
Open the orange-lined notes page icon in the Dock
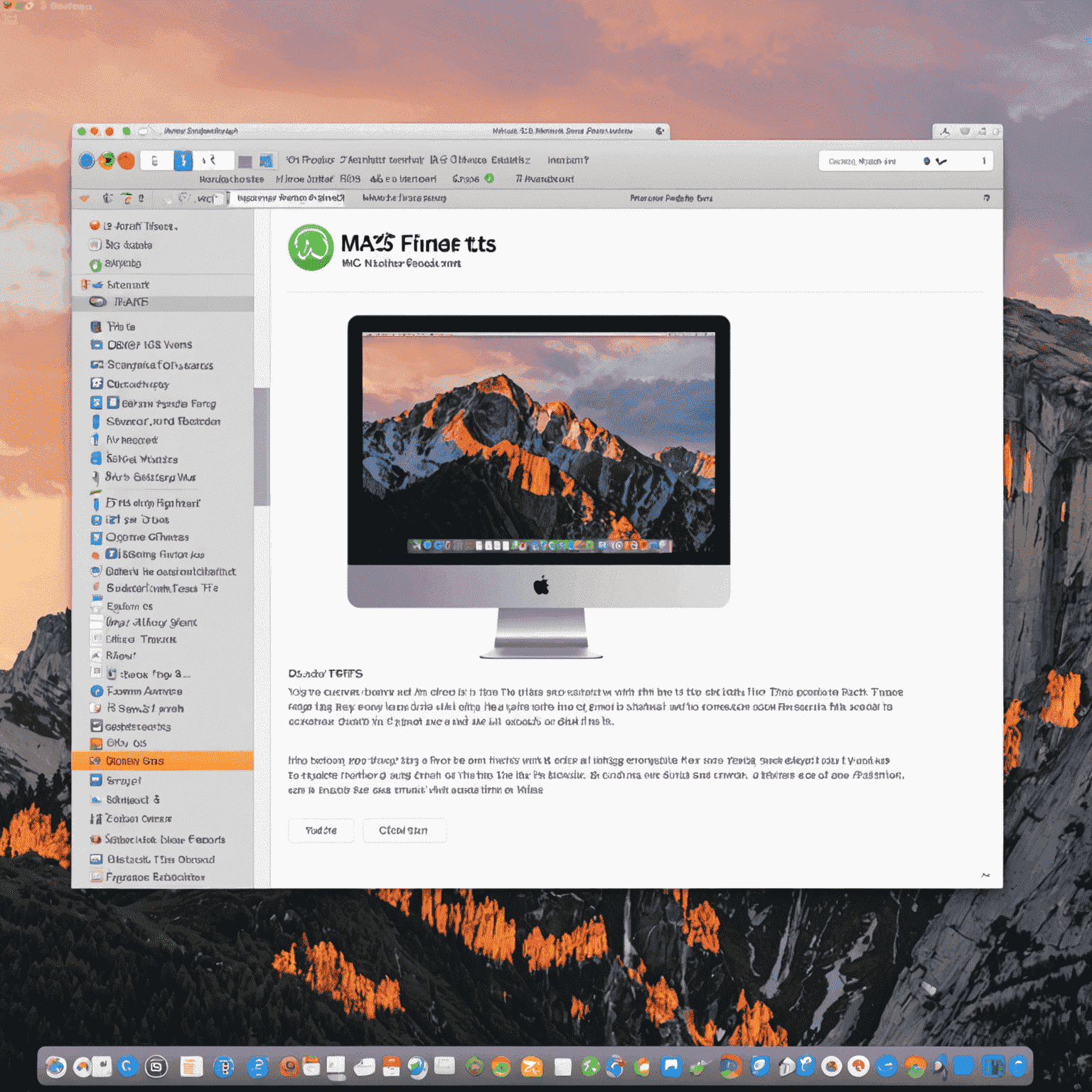(191, 1066)
